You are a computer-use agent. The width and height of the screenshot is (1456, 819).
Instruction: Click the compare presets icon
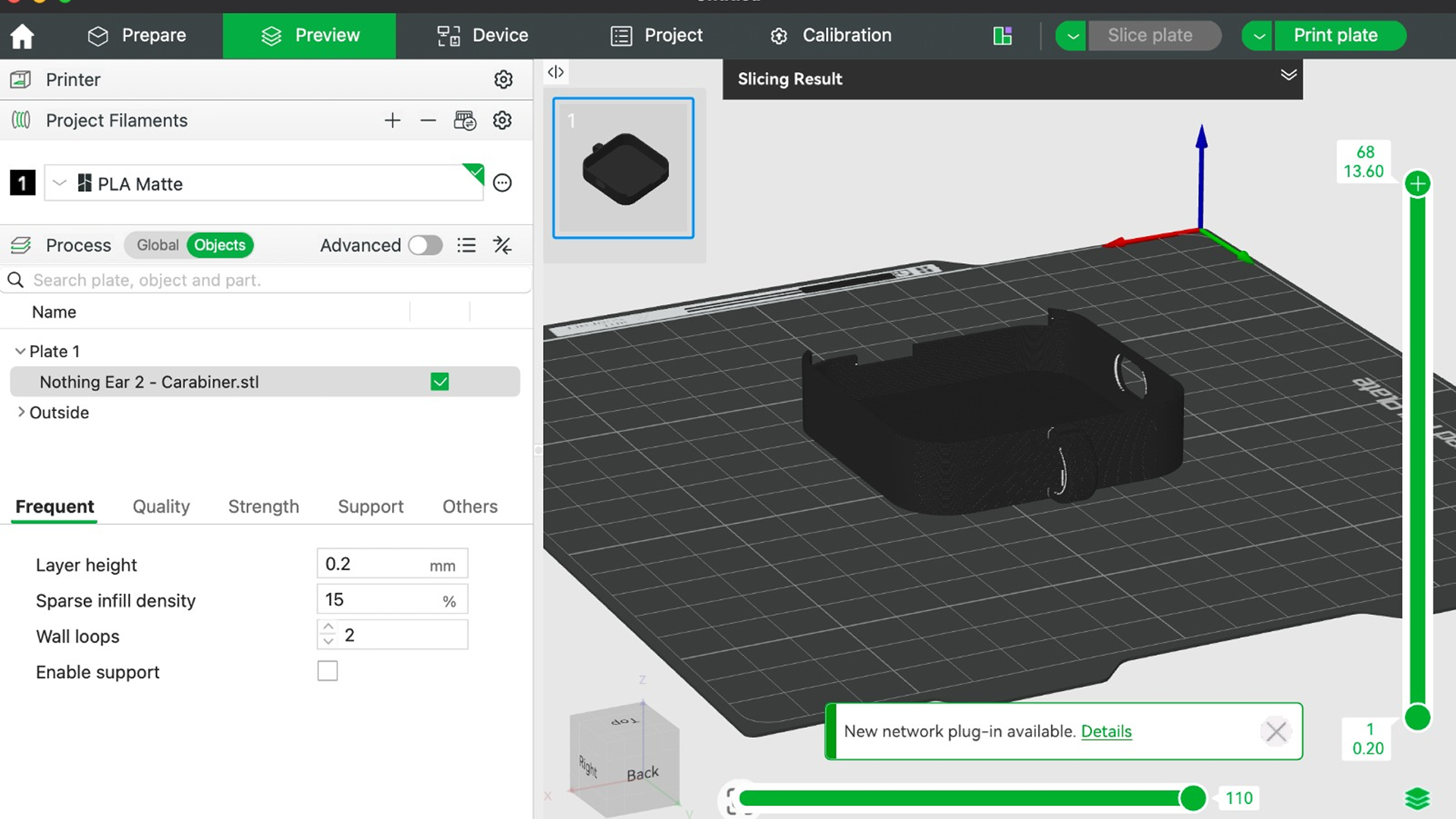502,245
